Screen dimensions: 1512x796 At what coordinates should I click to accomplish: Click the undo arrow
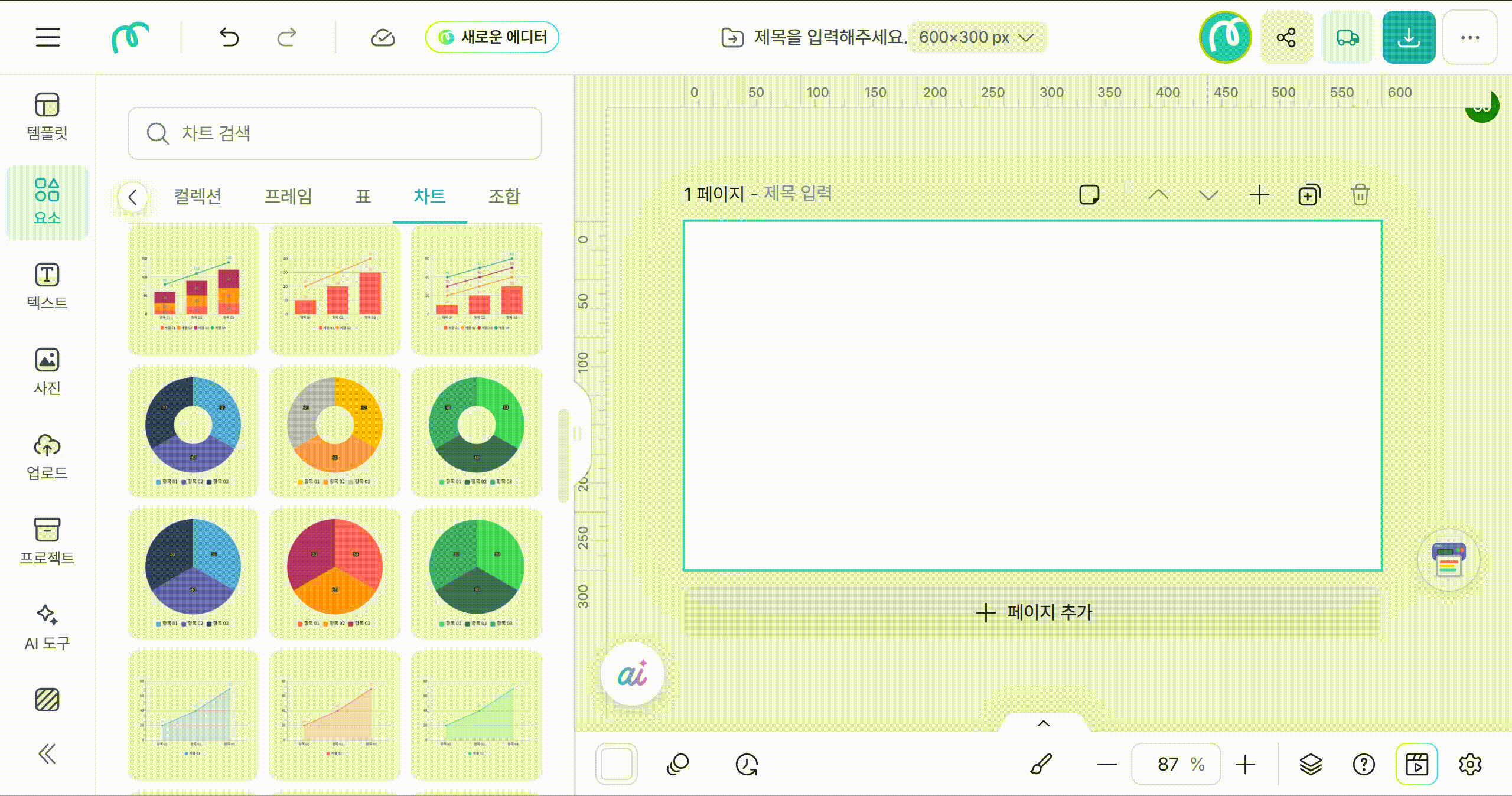(x=229, y=37)
